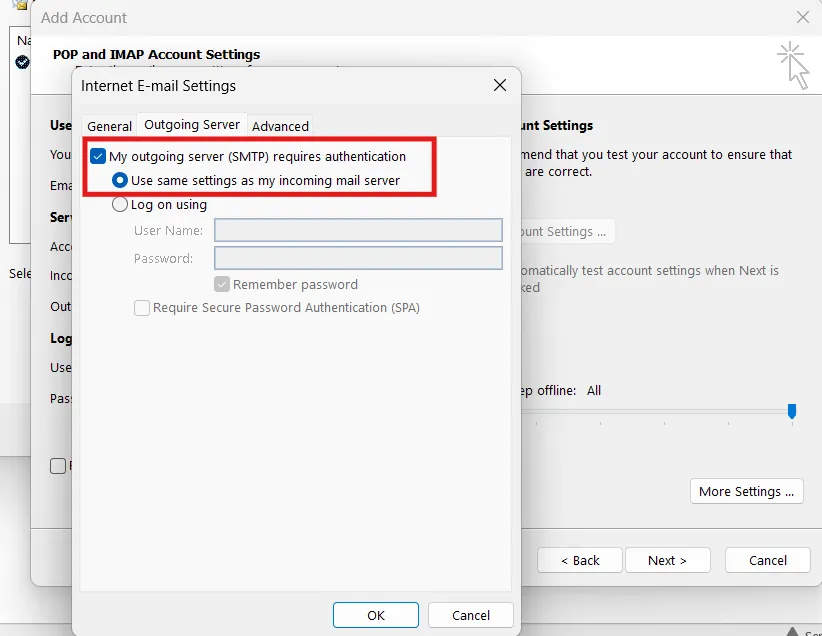Click inside the Password input field
Image resolution: width=822 pixels, height=636 pixels.
358,258
